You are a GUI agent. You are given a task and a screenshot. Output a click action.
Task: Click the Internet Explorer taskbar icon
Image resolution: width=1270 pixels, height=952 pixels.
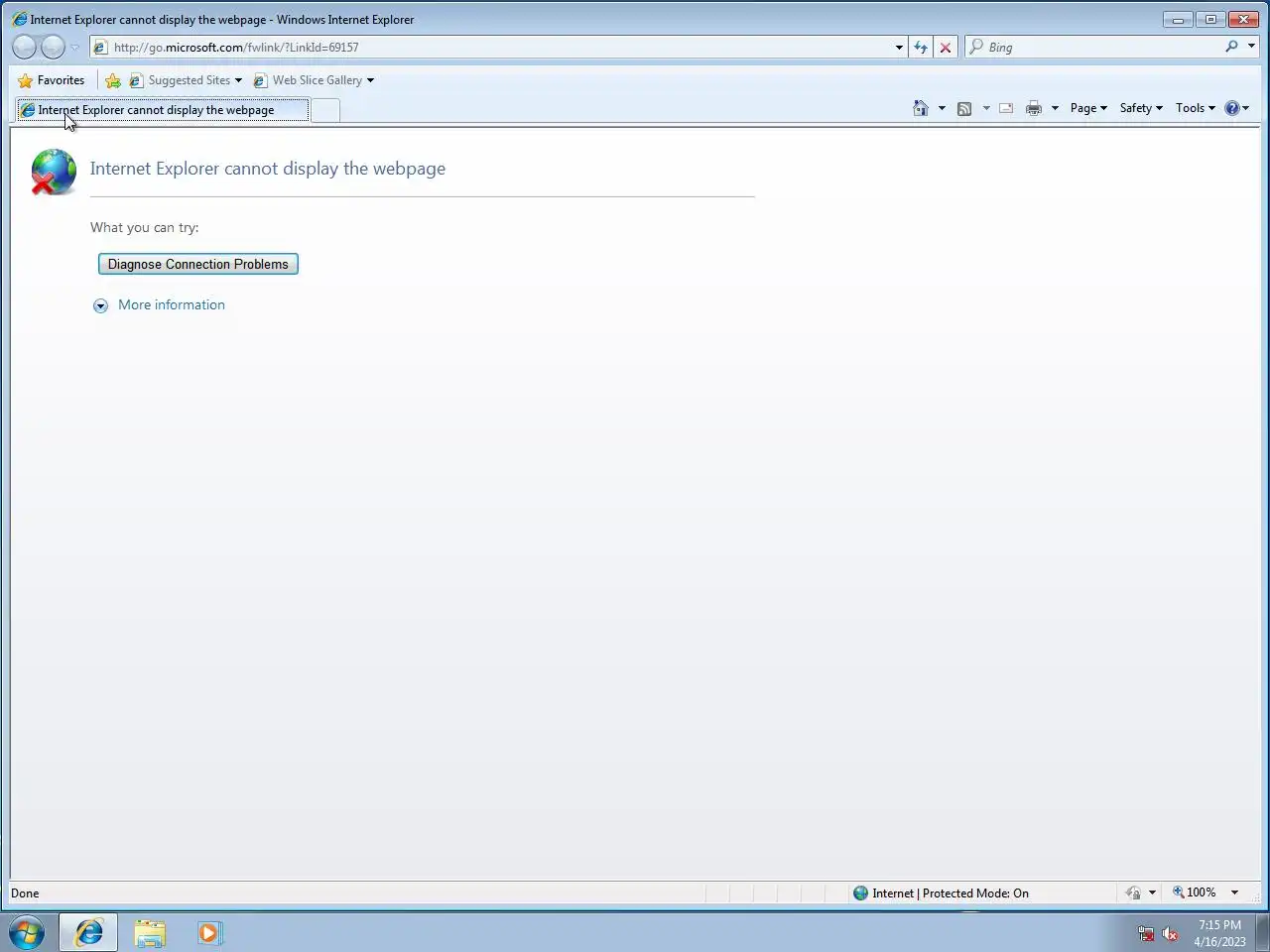tap(89, 932)
